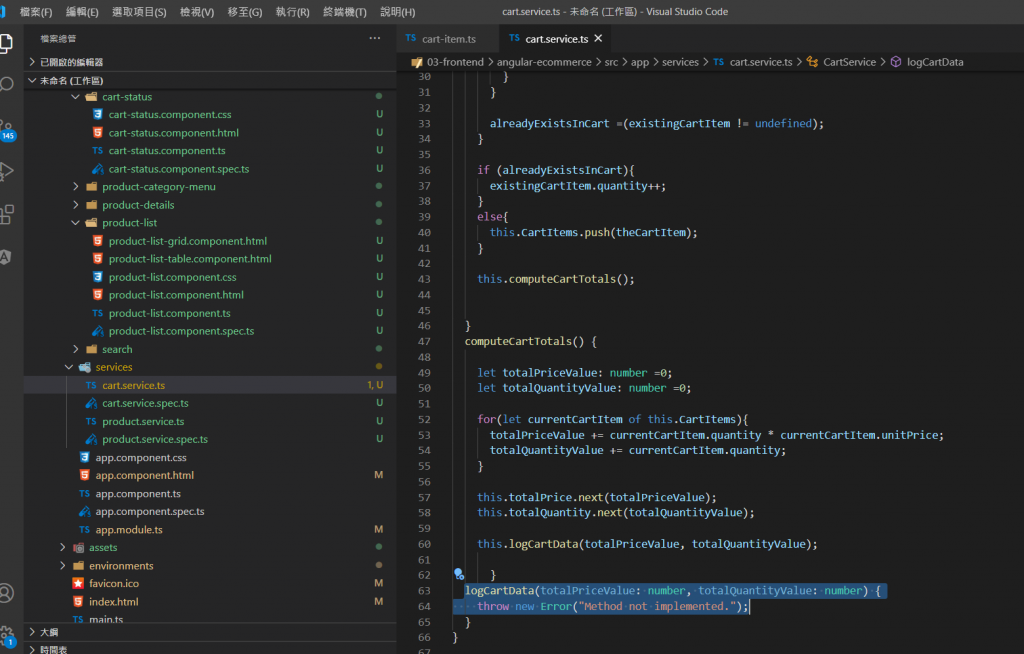Expand the product-category-menu folder
Screen dimensions: 1024x654
[158, 187]
